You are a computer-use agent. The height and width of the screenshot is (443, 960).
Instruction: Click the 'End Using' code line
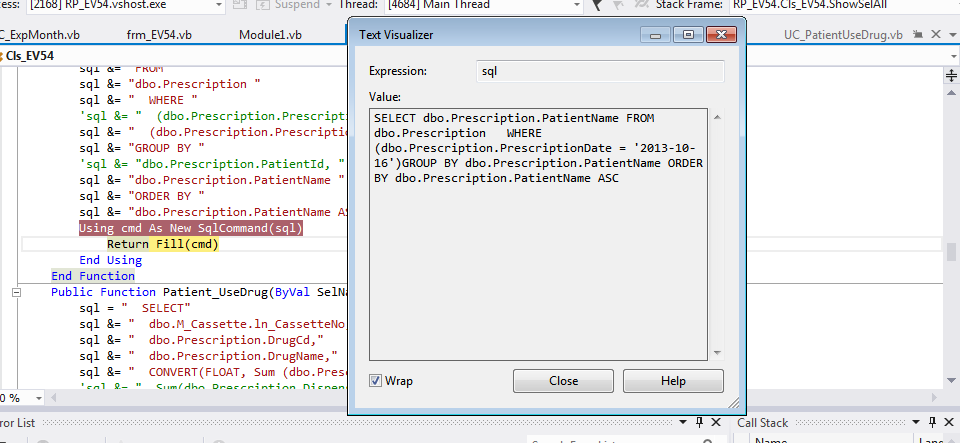pos(110,260)
